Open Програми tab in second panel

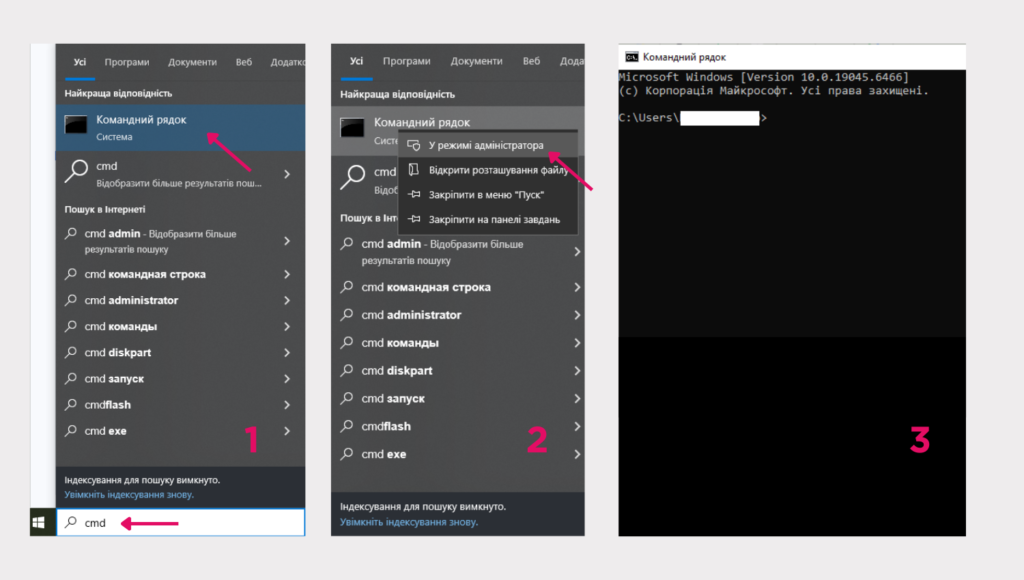coord(406,61)
